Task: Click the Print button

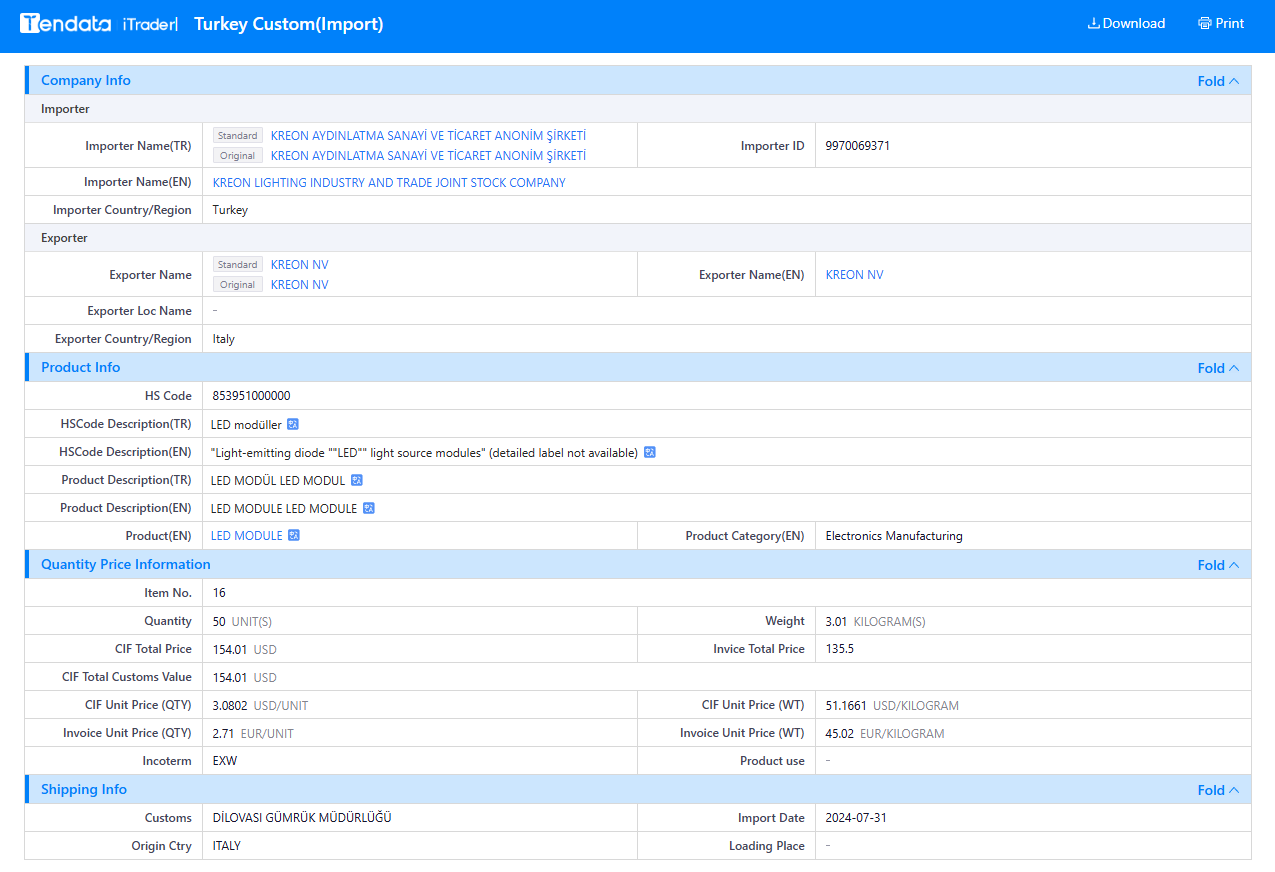Action: [1221, 23]
